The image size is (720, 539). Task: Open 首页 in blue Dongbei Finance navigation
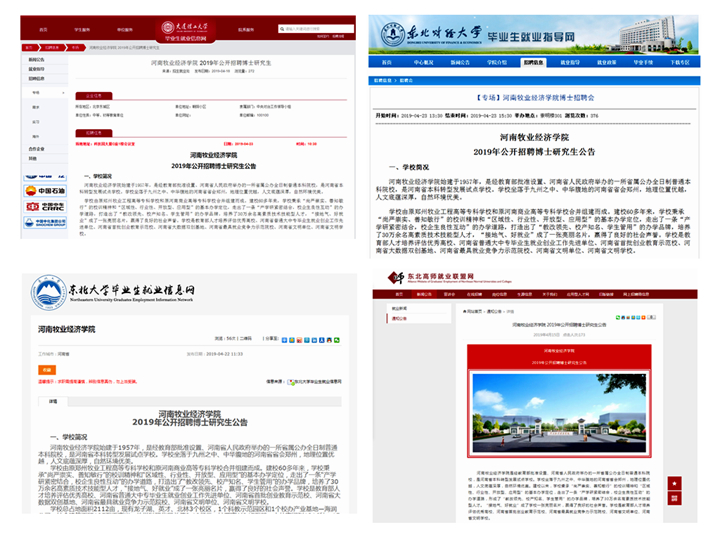tap(387, 62)
